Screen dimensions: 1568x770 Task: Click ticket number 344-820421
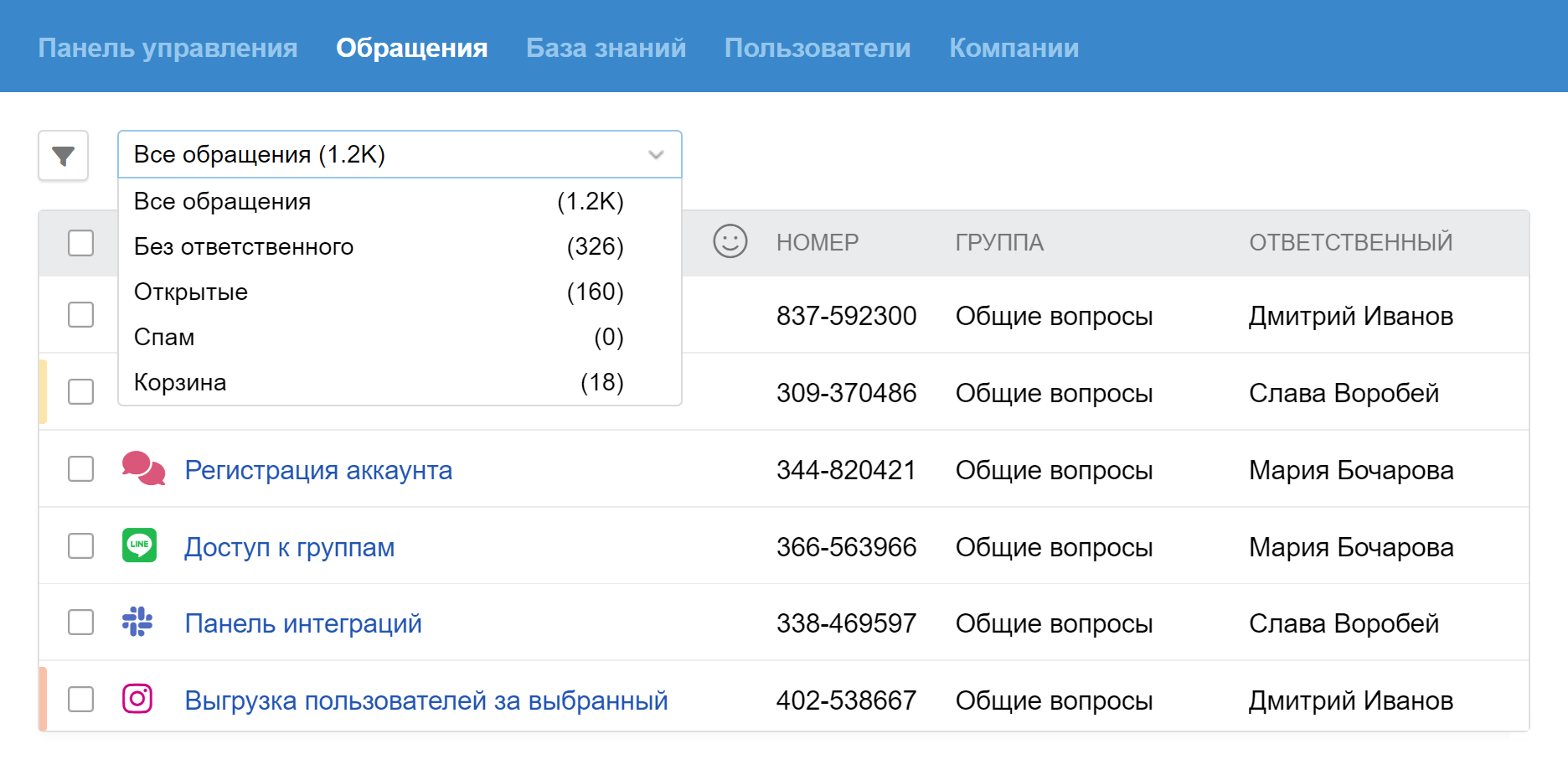pos(846,470)
